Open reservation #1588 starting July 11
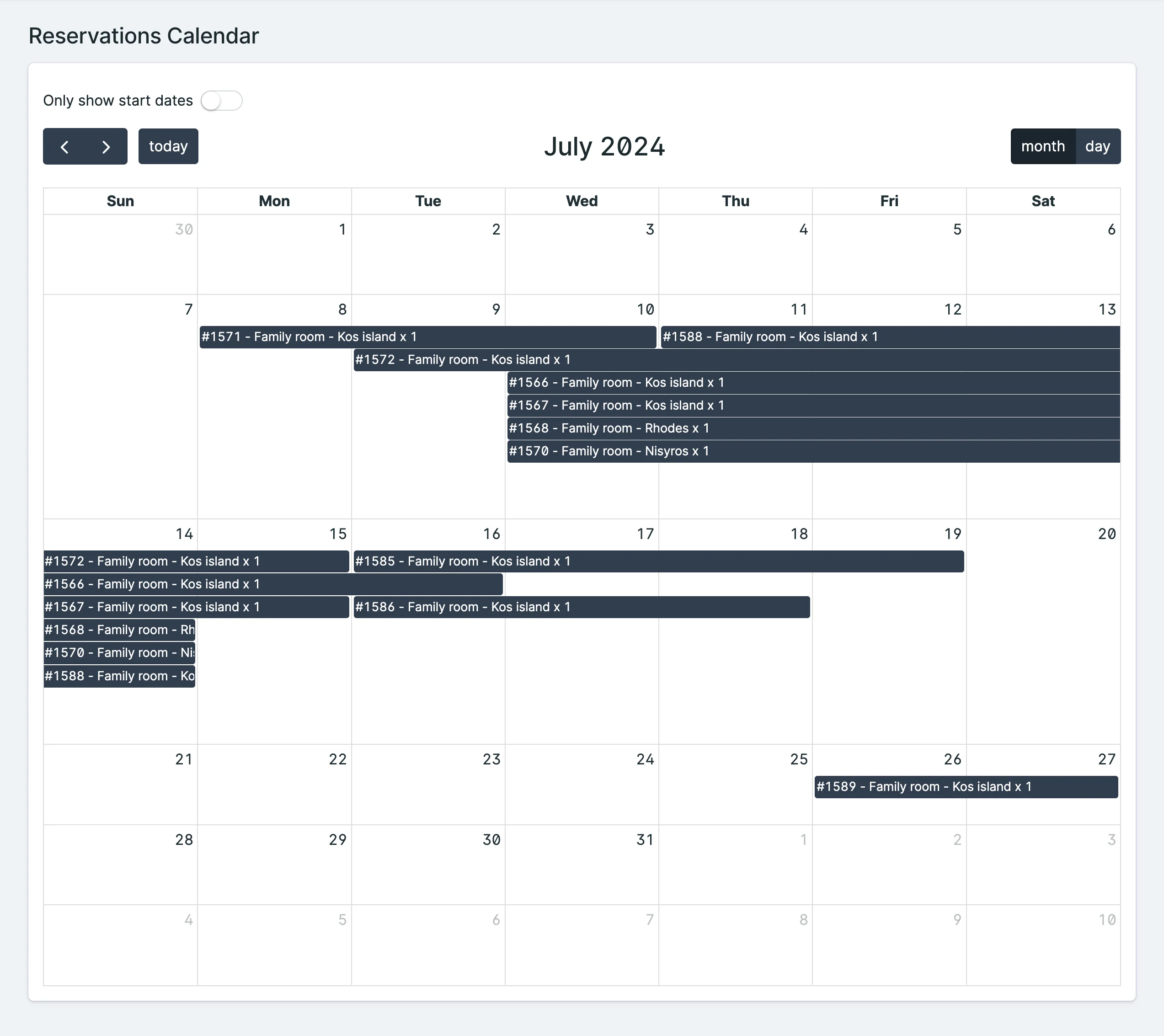1164x1036 pixels. tap(797, 336)
